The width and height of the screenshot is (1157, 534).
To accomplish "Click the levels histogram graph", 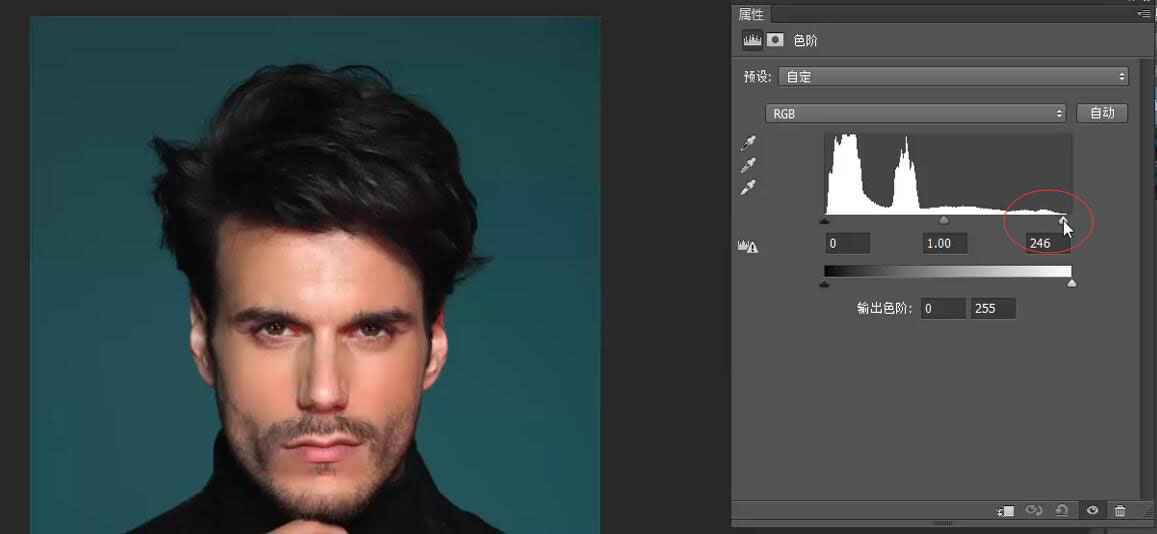I will click(x=948, y=174).
